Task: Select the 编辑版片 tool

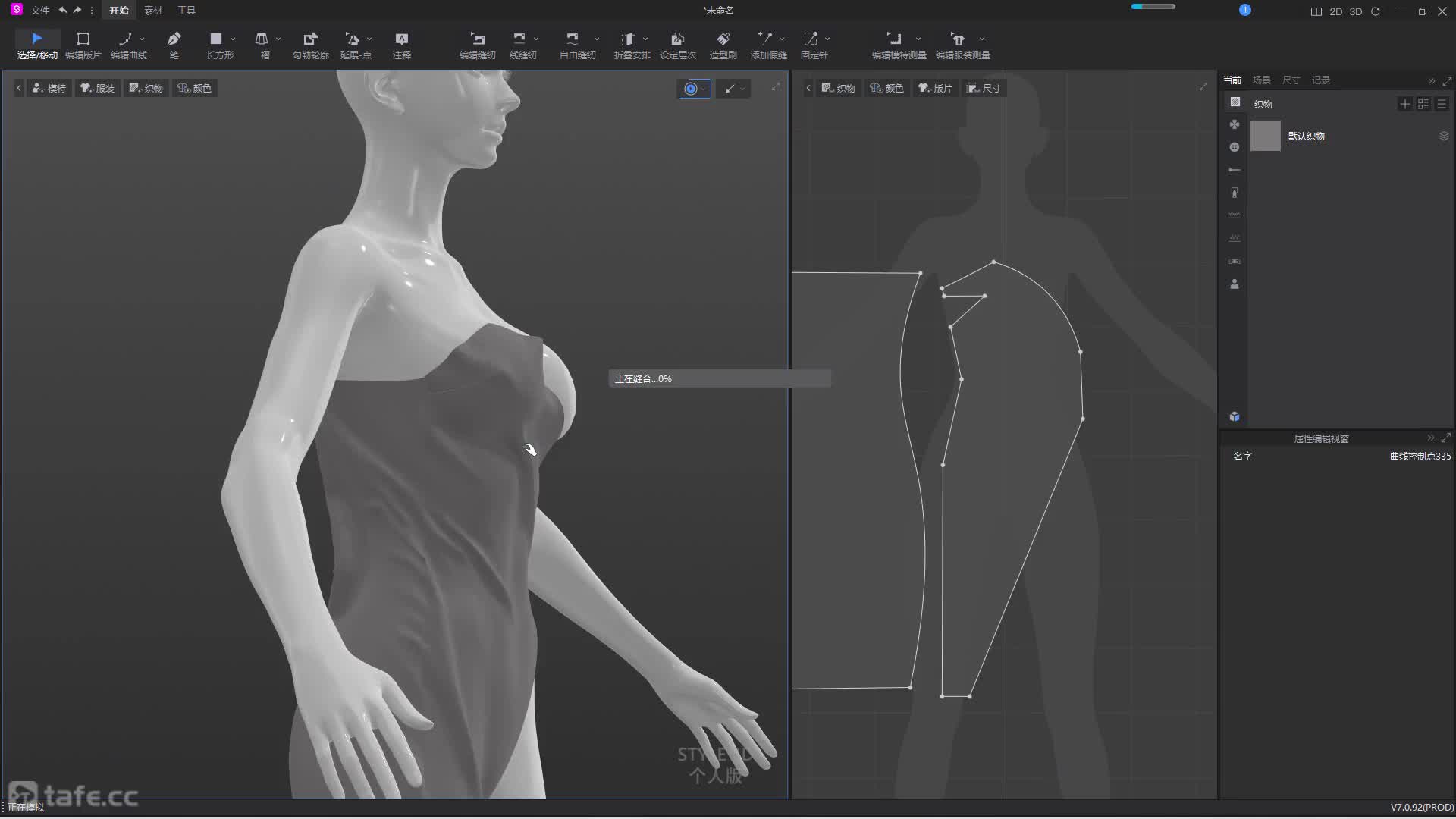Action: tap(83, 44)
